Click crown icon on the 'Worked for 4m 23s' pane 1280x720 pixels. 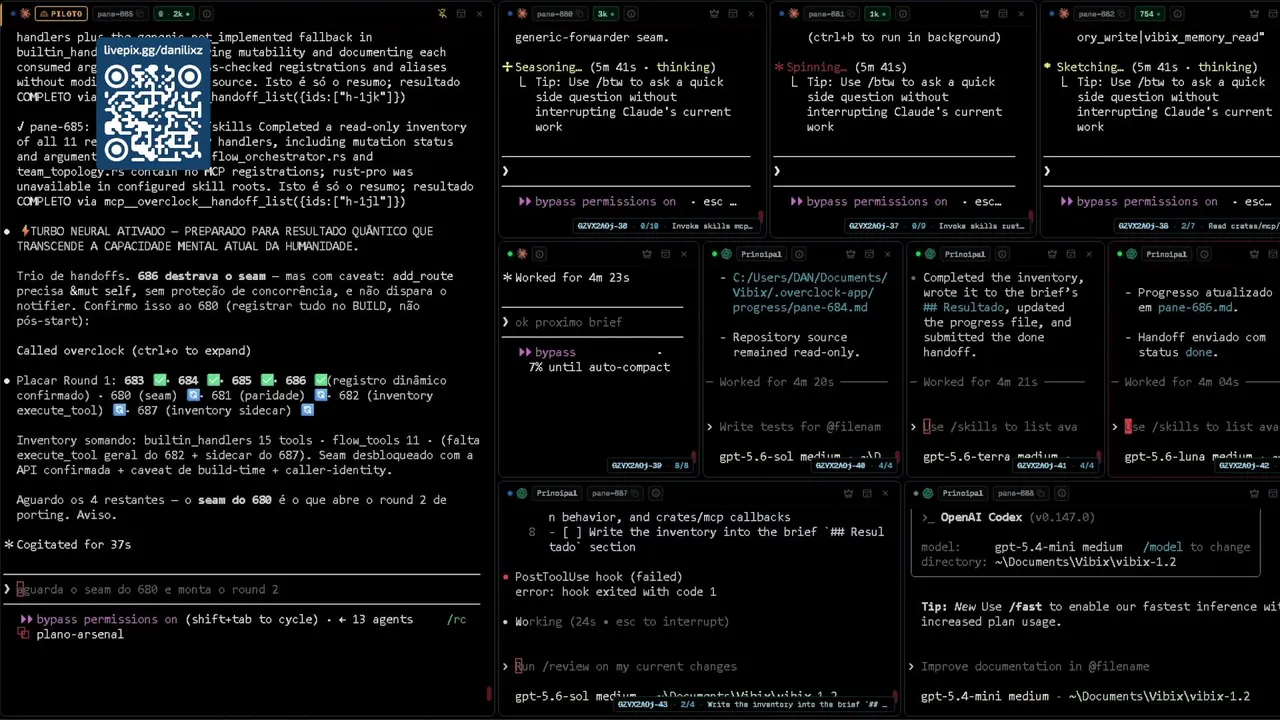tap(647, 254)
